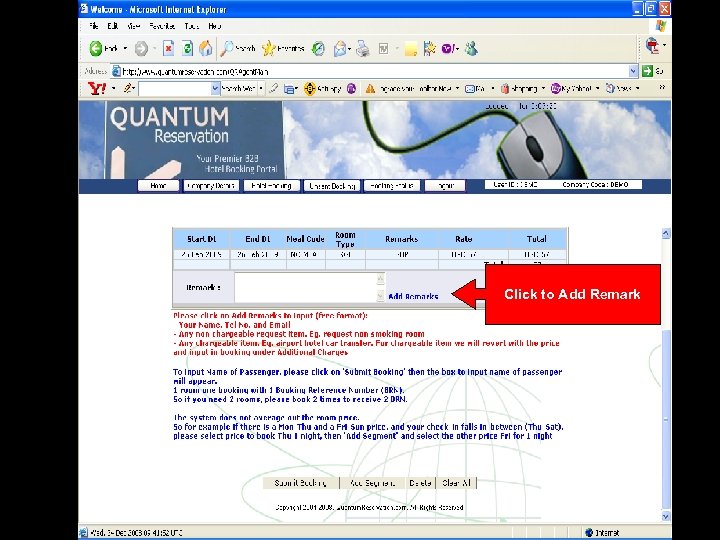Image resolution: width=720 pixels, height=540 pixels.
Task: Open the File menu
Action: (94, 26)
